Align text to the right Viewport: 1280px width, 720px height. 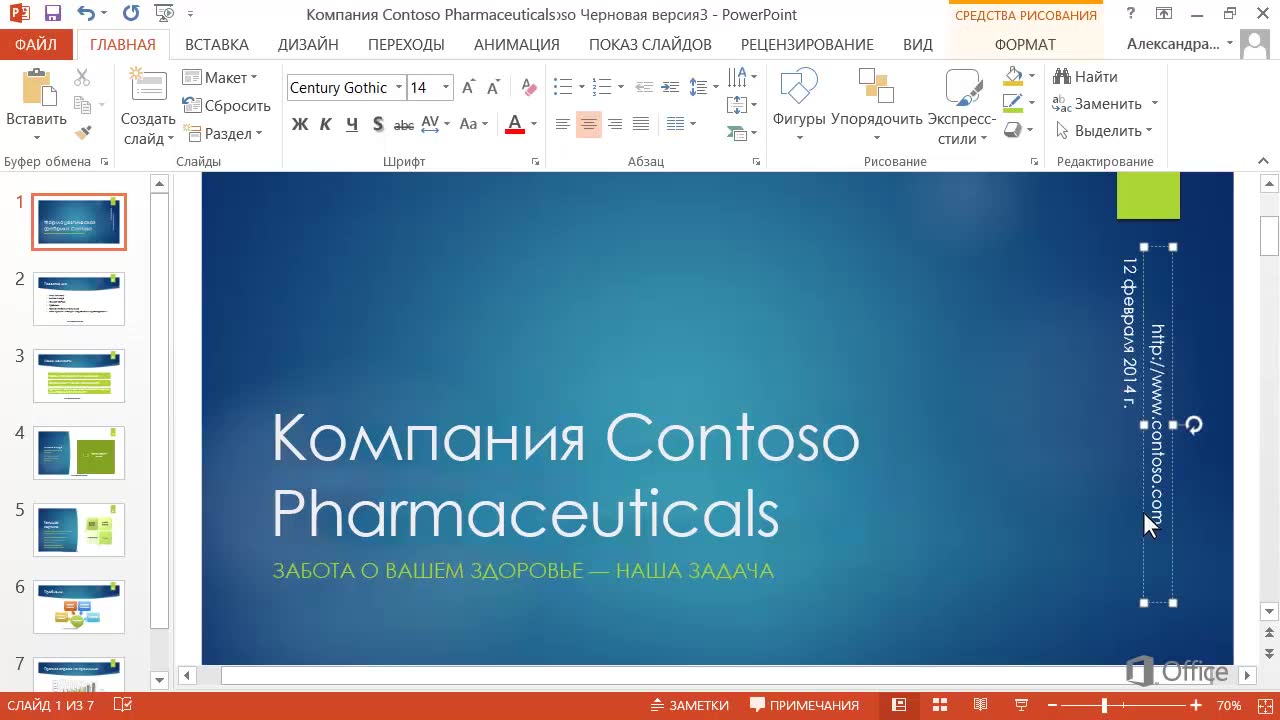(615, 124)
